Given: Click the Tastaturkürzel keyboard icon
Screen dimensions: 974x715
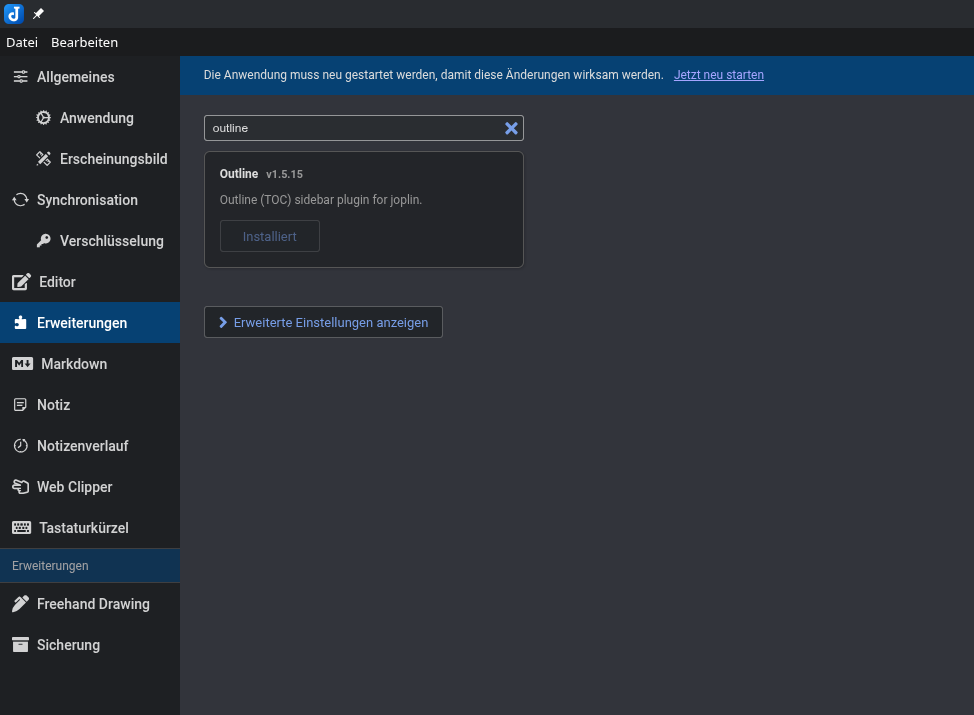Looking at the screenshot, I should 21,527.
